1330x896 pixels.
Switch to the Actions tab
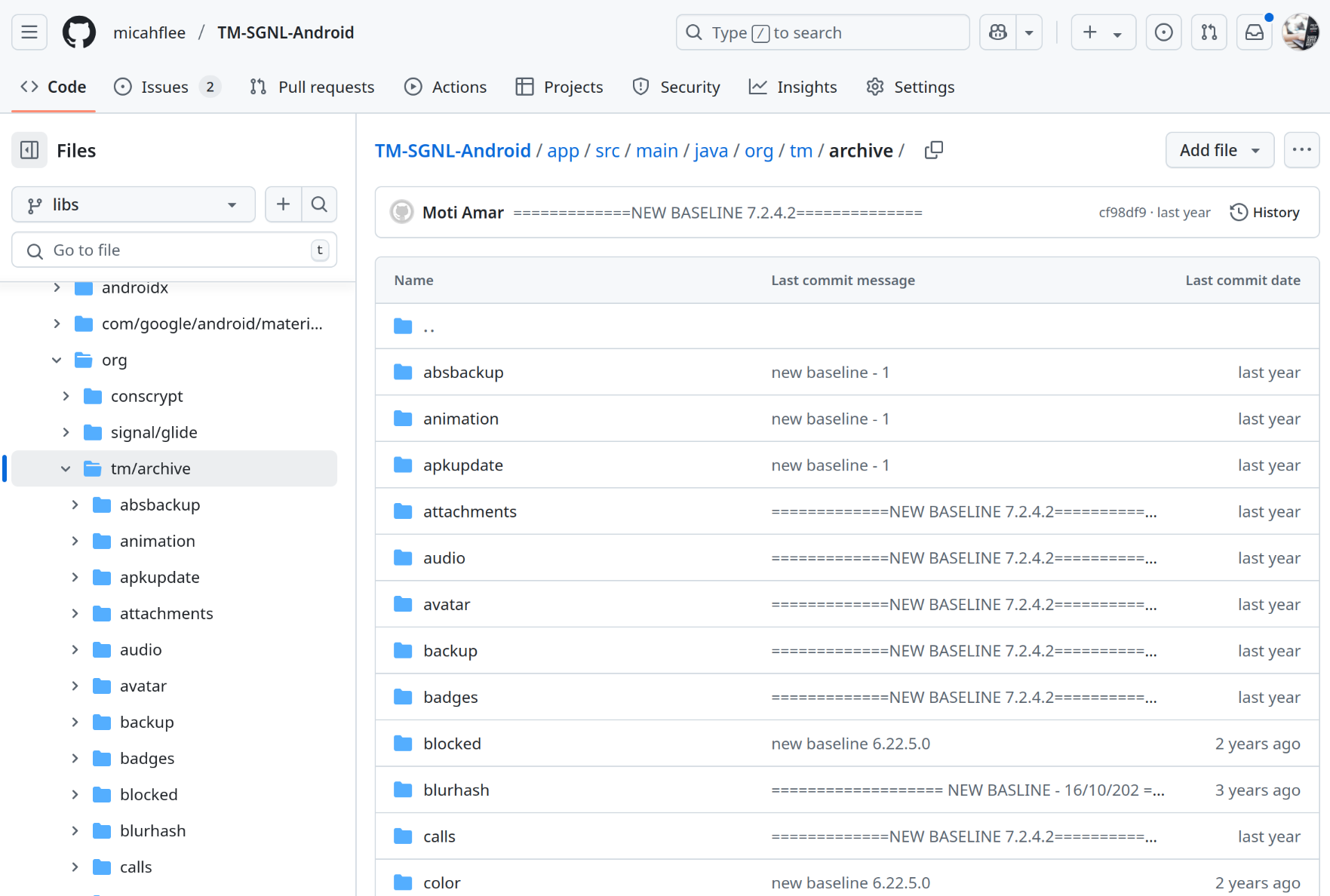tap(446, 87)
